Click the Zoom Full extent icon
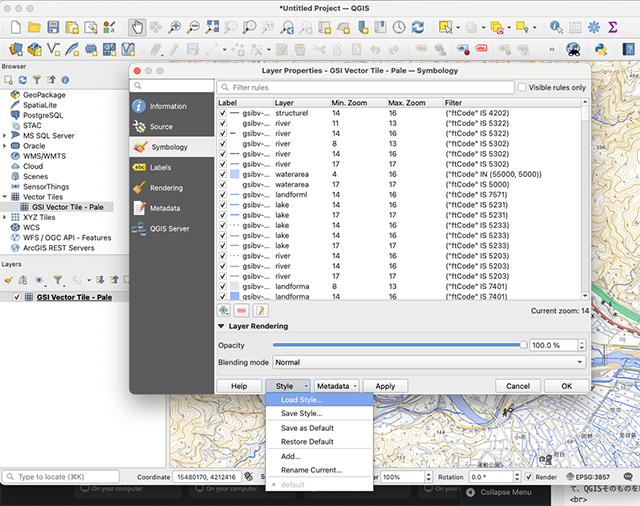Viewport: 640px width, 506px height. (x=212, y=27)
